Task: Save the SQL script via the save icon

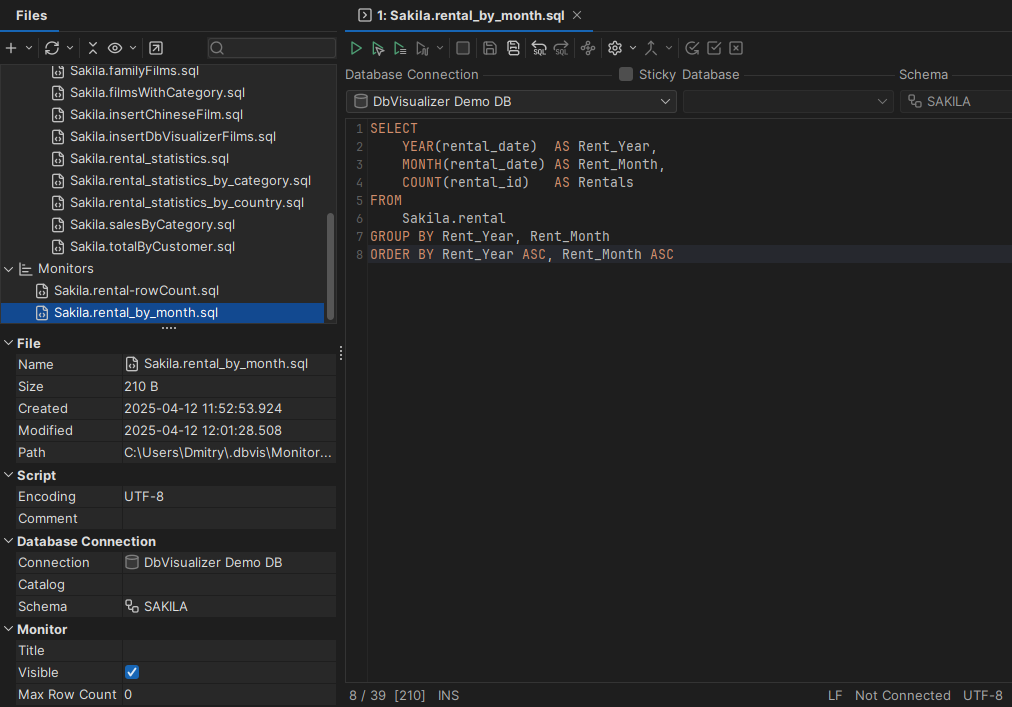Action: [x=490, y=47]
